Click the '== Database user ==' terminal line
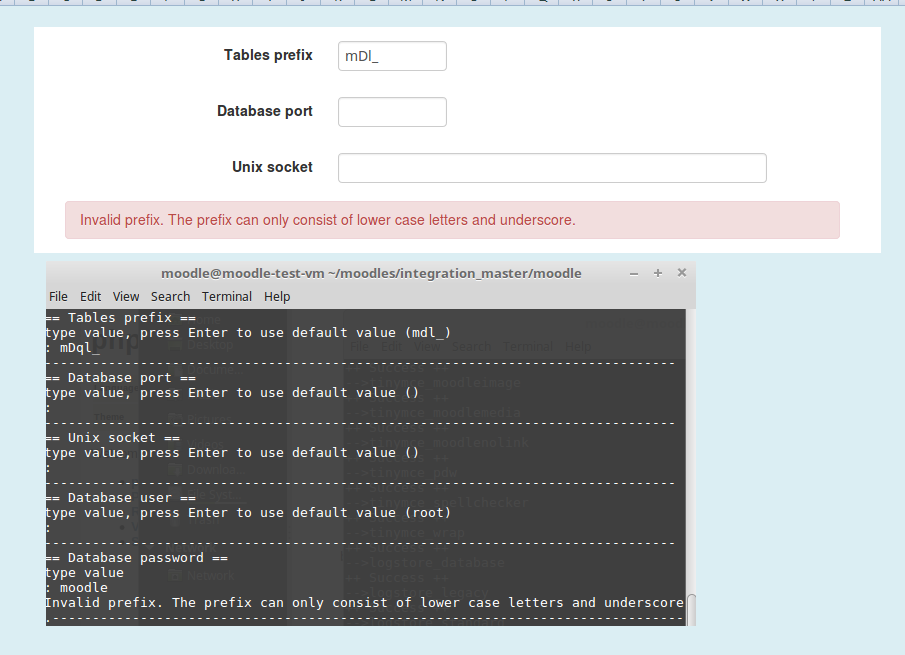This screenshot has height=655, width=905. [x=121, y=497]
